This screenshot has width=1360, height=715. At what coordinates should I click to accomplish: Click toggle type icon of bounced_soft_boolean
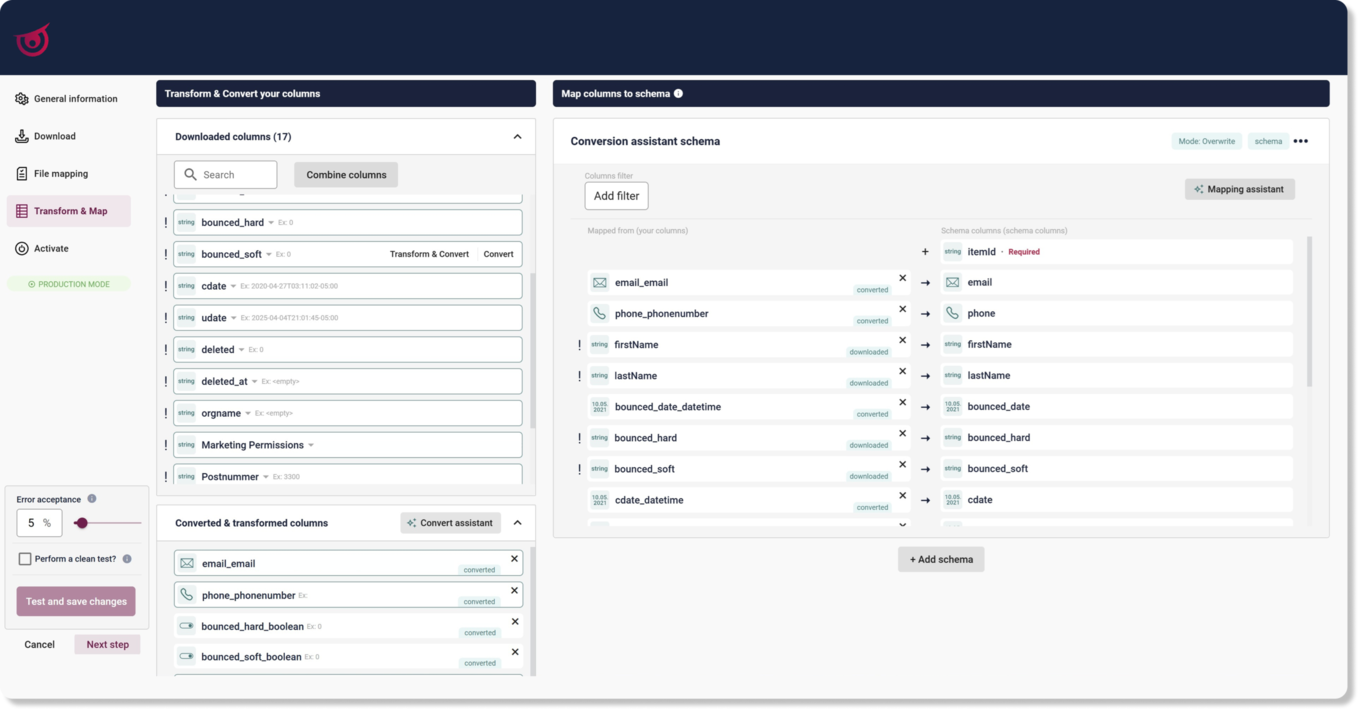(187, 657)
